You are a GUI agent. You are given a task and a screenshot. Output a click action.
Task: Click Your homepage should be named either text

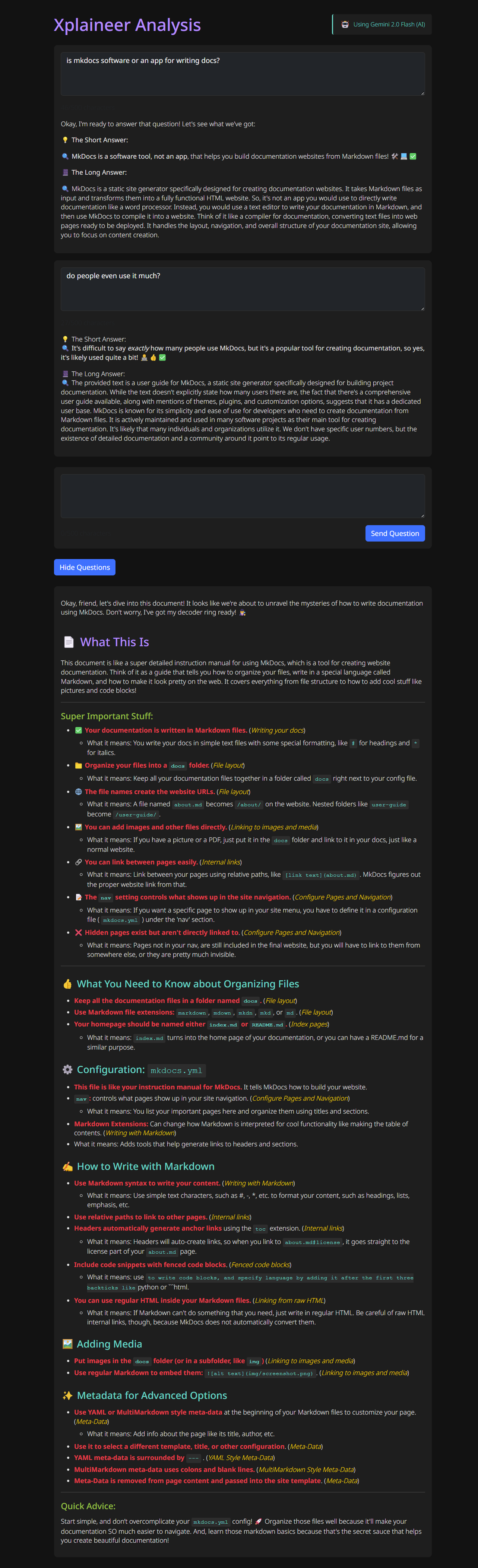click(x=140, y=1024)
